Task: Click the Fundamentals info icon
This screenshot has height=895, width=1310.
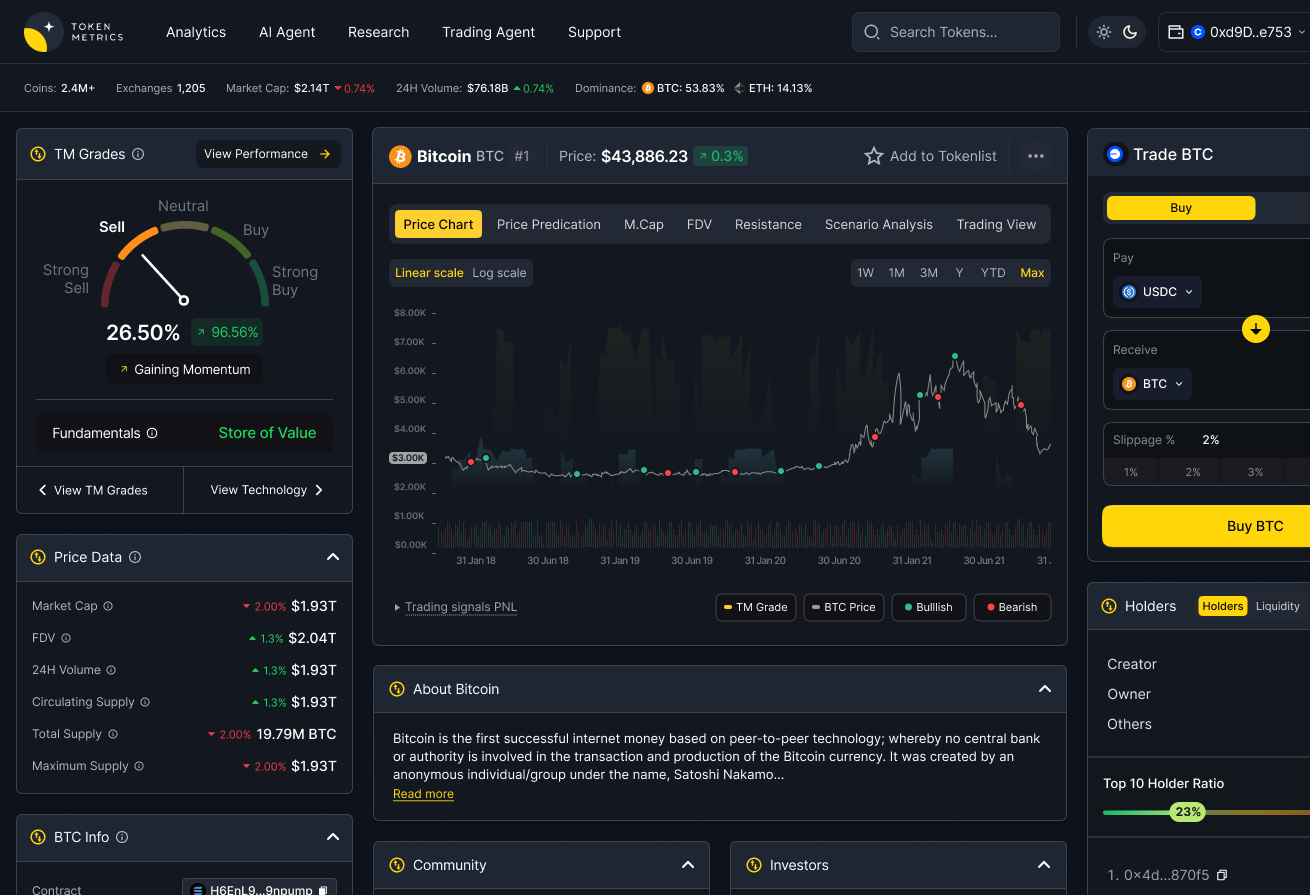Action: [x=152, y=433]
